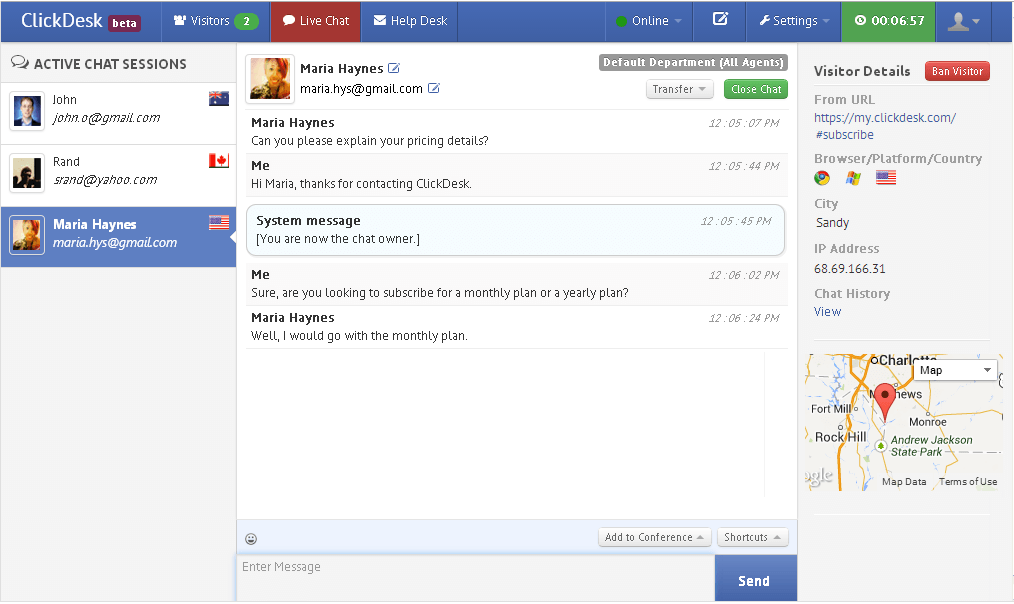
Task: Click the Chrome browser icon
Action: (x=822, y=178)
